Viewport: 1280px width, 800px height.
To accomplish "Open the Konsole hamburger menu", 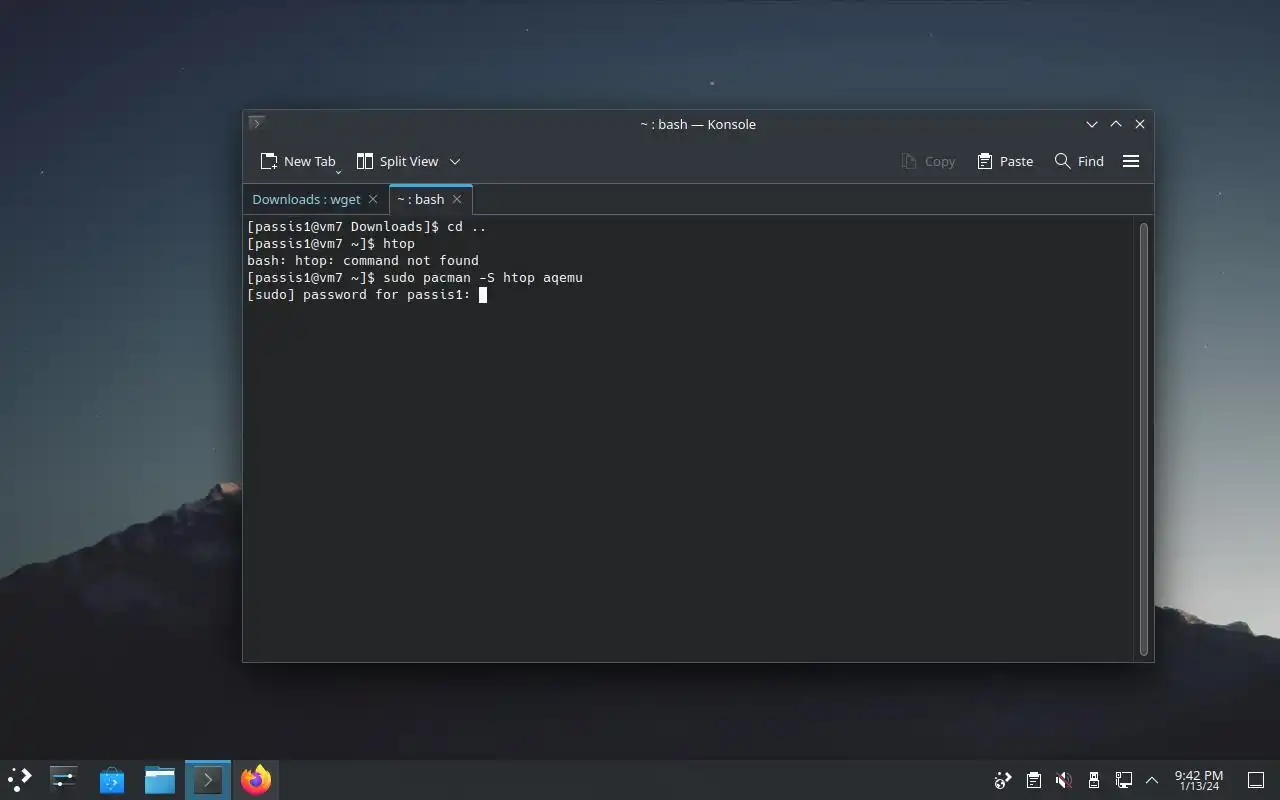I will [1131, 161].
